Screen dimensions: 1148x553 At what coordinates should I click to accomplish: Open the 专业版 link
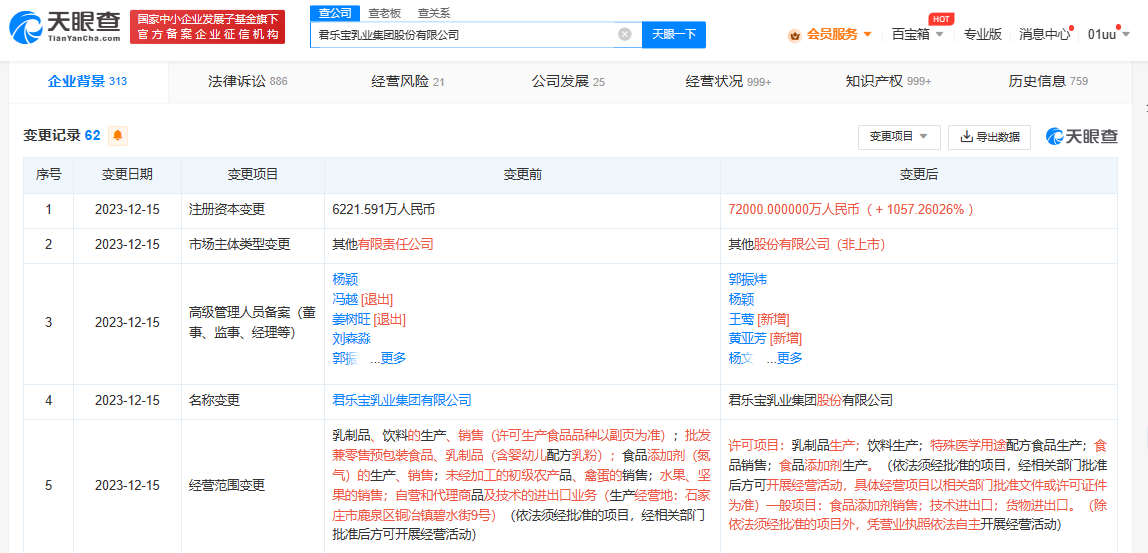[983, 34]
